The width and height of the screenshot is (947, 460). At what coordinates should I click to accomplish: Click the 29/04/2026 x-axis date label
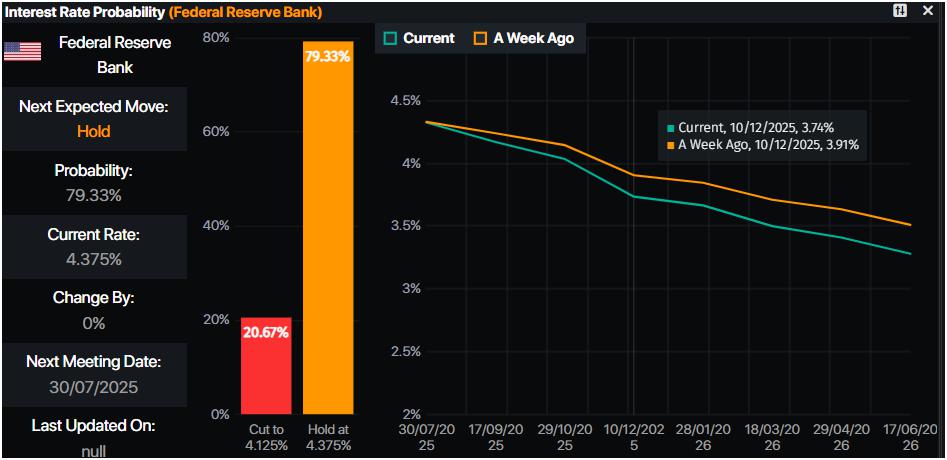(841, 436)
